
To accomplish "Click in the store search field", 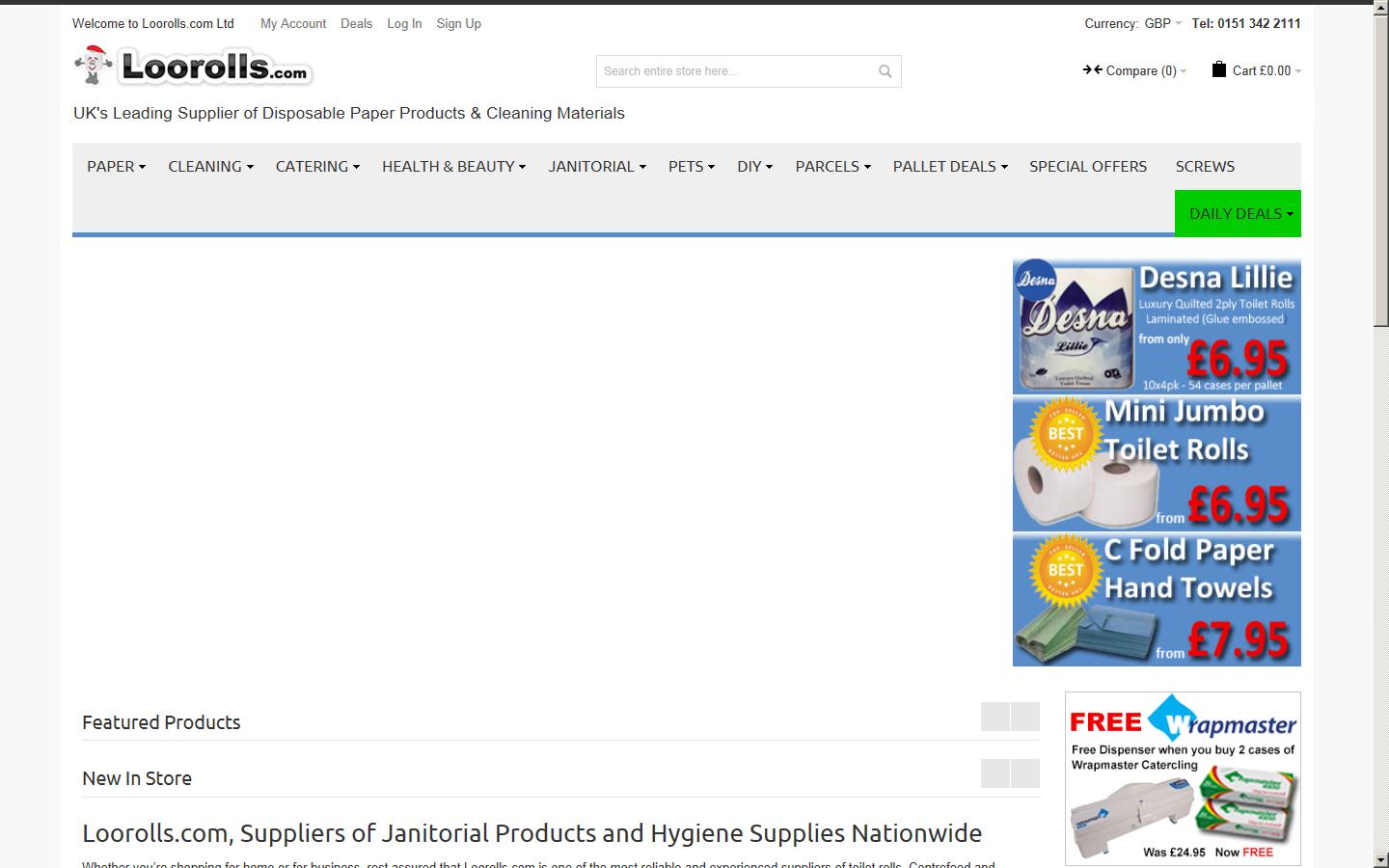I will (733, 71).
